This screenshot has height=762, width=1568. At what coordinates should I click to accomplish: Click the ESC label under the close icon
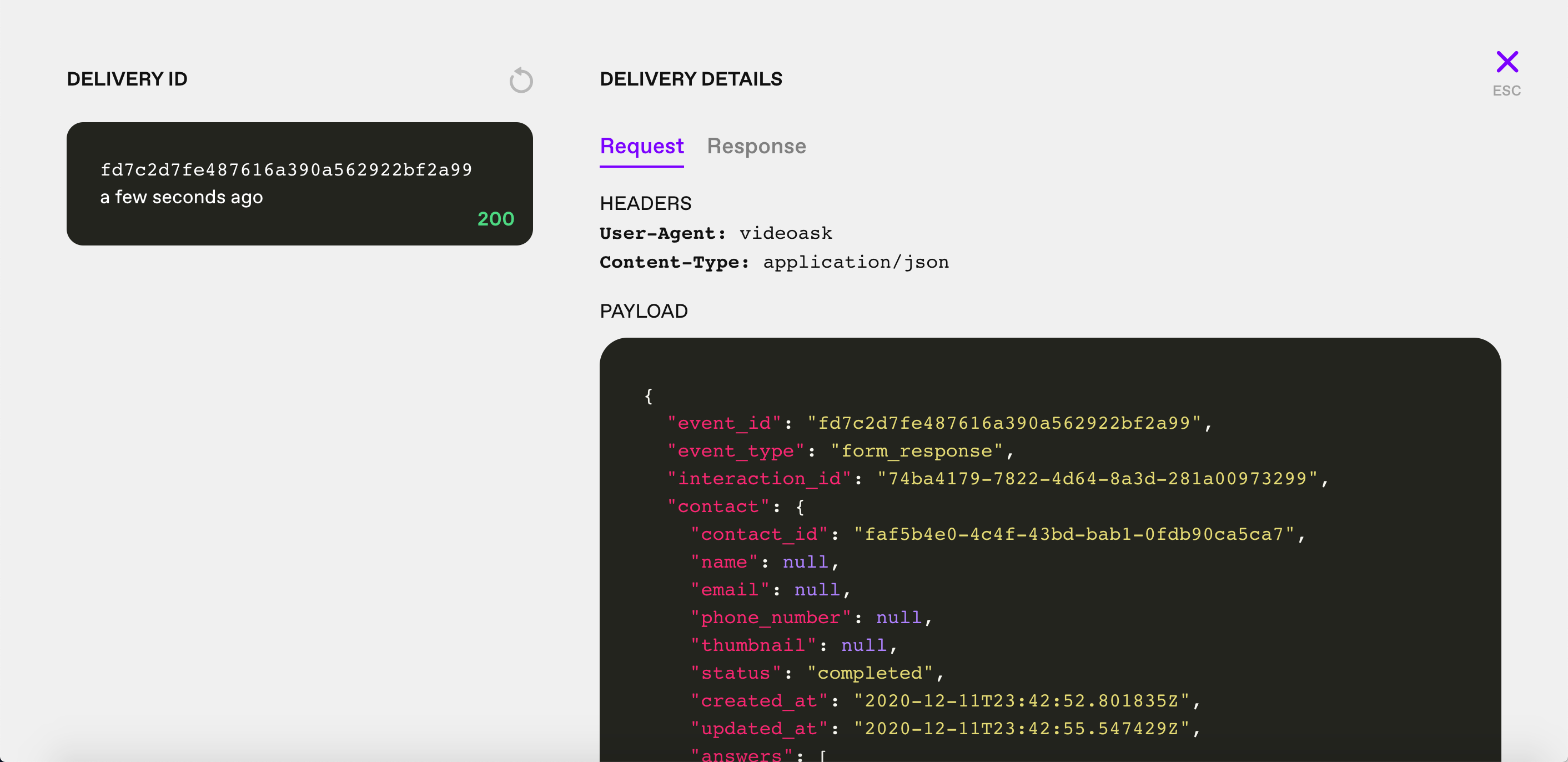(x=1506, y=91)
